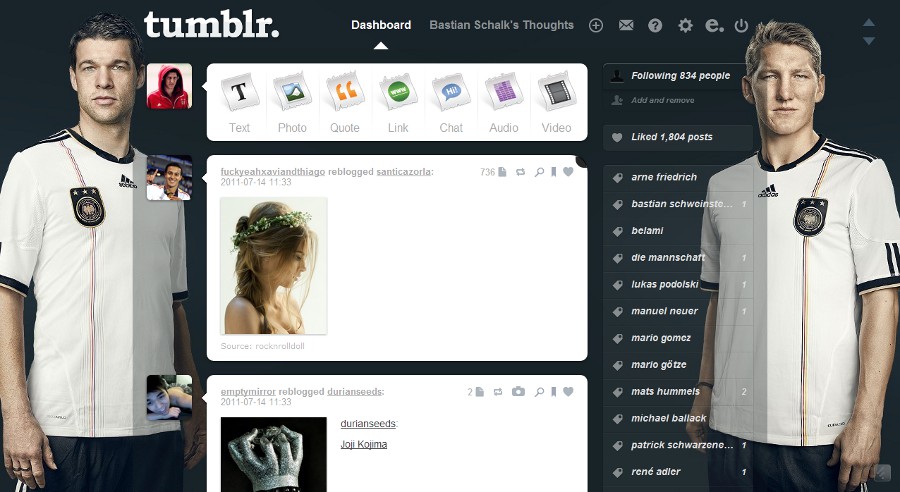Screen dimensions: 900x492
Task: Click the plus icon in the header
Action: 596,25
